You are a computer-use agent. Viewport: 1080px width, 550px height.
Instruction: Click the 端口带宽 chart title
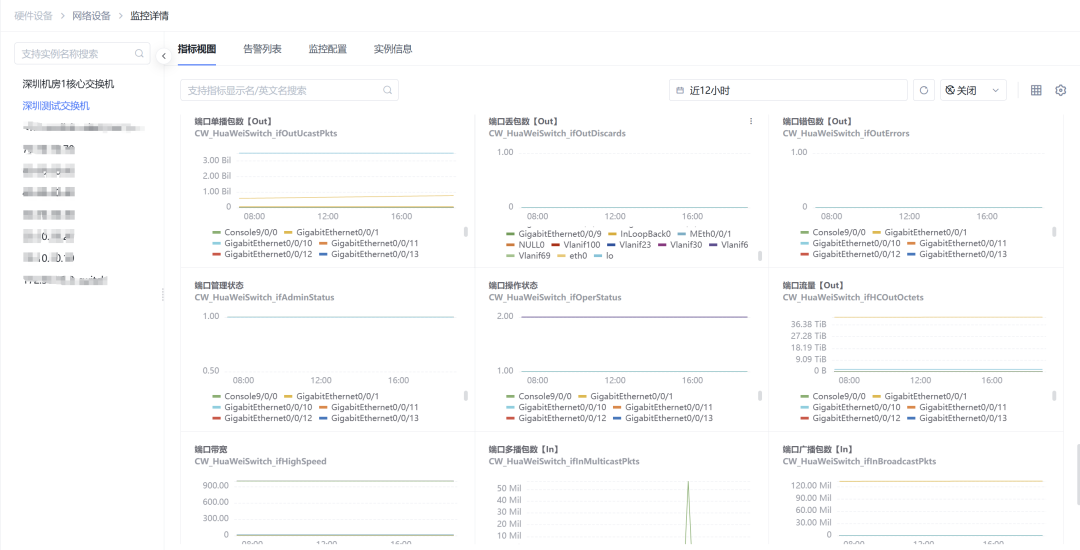point(209,449)
